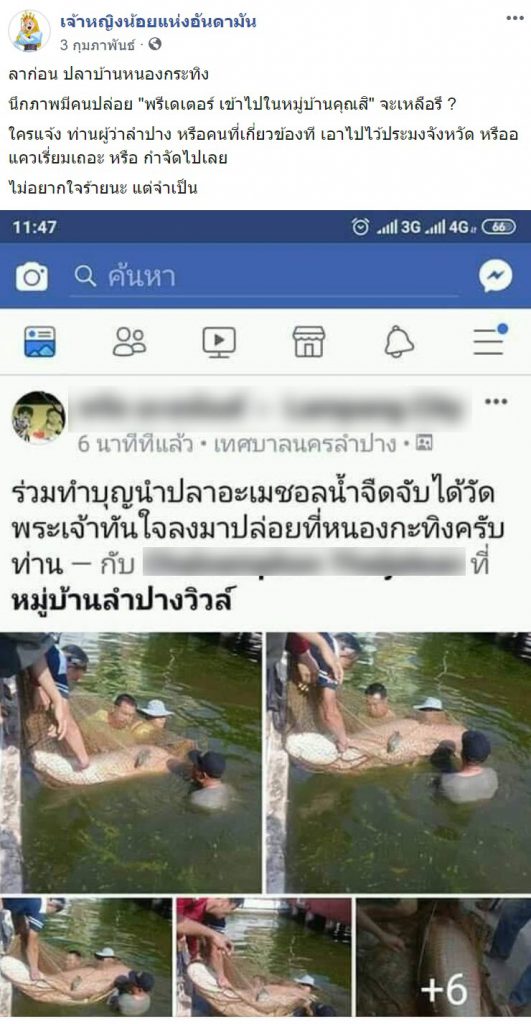The image size is (531, 1024).
Task: Open the notifications bell icon
Action: coord(399,342)
